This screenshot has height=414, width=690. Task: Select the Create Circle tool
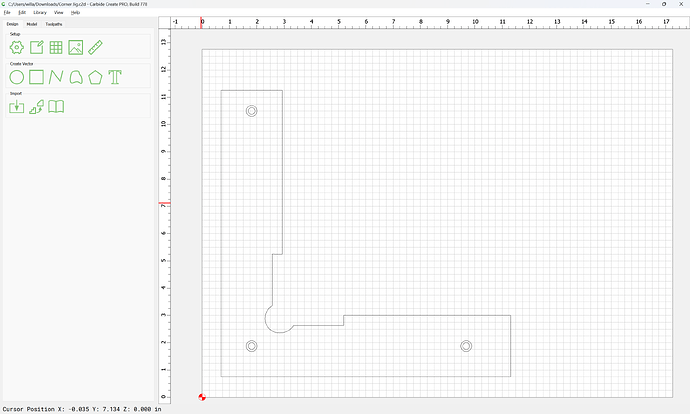click(17, 77)
